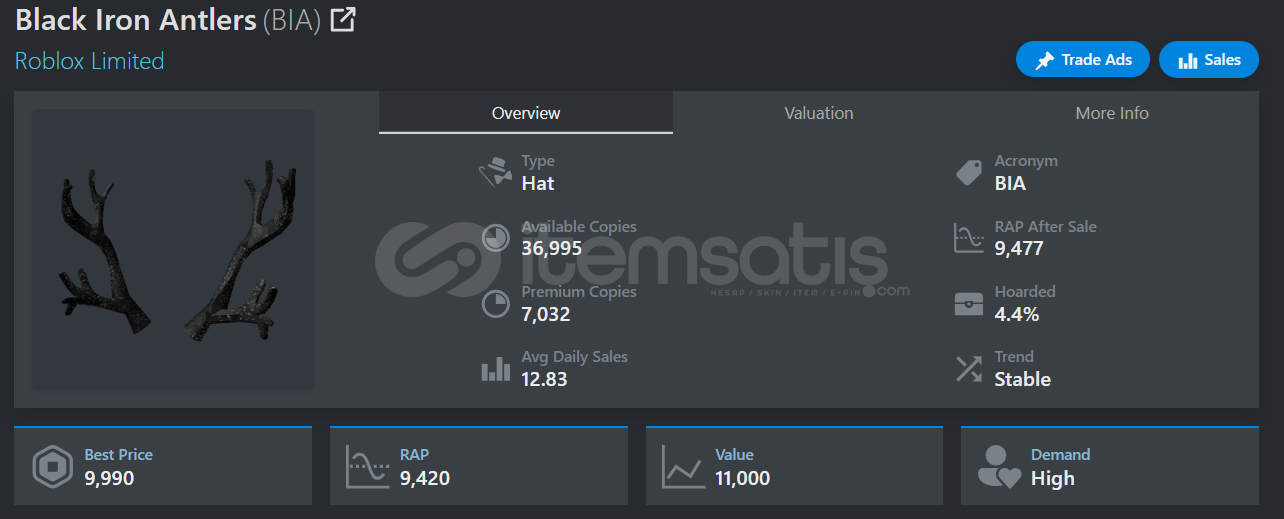Click the (BIA) acronym in title
The width and height of the screenshot is (1284, 519).
click(291, 20)
